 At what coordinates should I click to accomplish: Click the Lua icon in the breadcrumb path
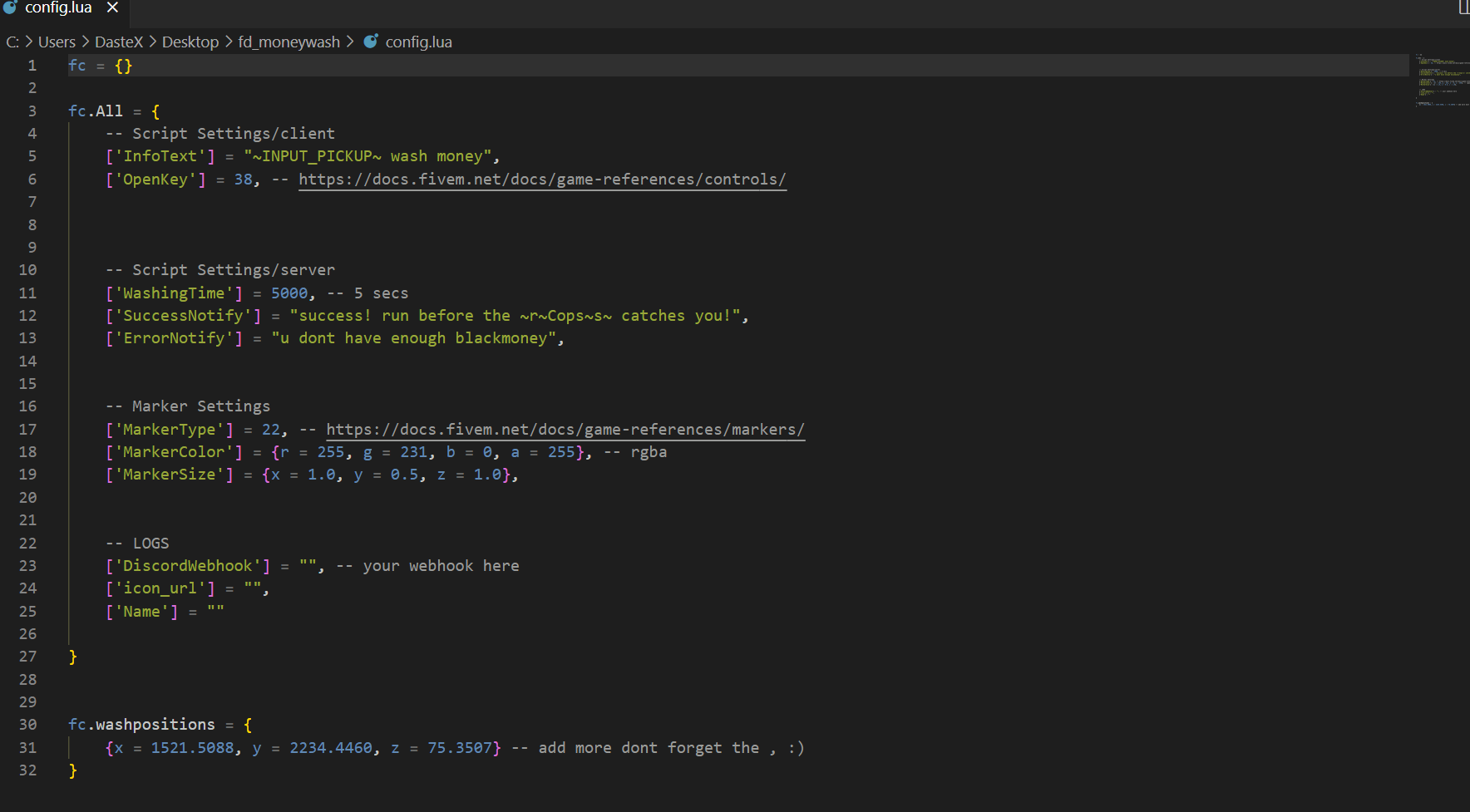coord(371,41)
